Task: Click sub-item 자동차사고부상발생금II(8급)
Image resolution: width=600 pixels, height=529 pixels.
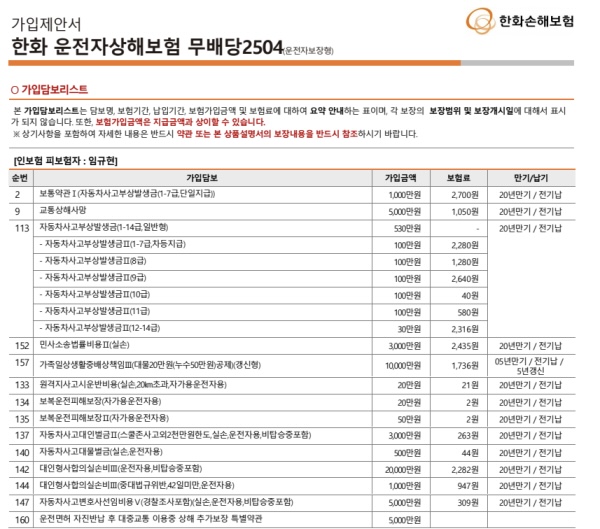Action: pos(93,261)
